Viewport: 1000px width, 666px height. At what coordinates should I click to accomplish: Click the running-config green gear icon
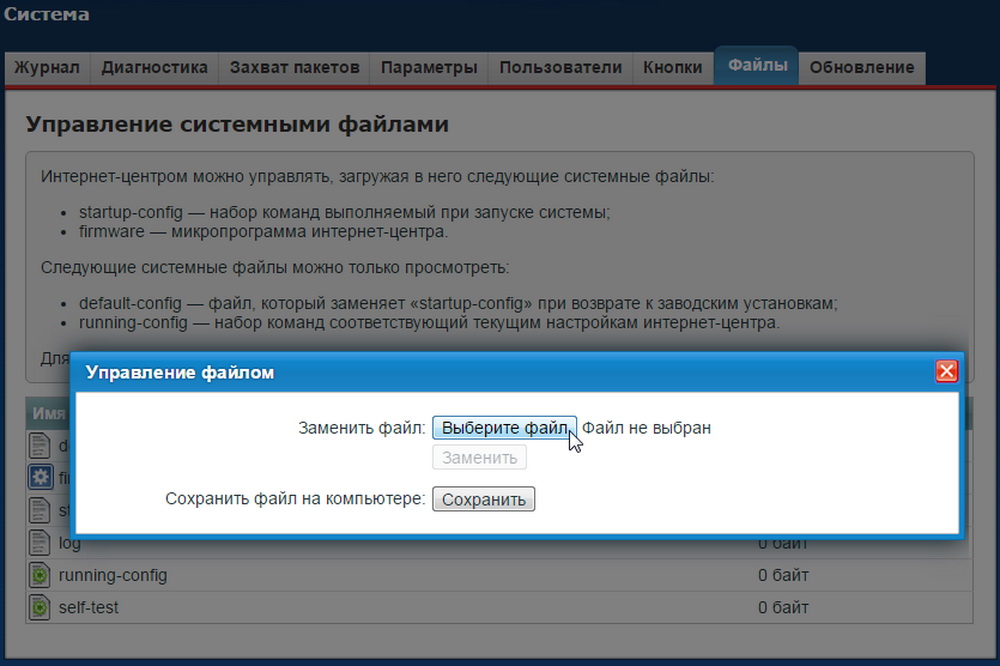(x=38, y=575)
